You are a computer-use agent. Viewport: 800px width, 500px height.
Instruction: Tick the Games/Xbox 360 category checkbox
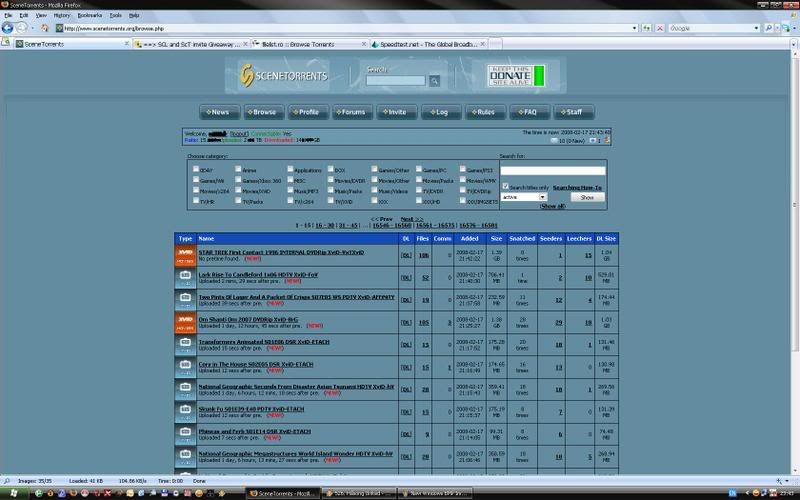click(238, 180)
